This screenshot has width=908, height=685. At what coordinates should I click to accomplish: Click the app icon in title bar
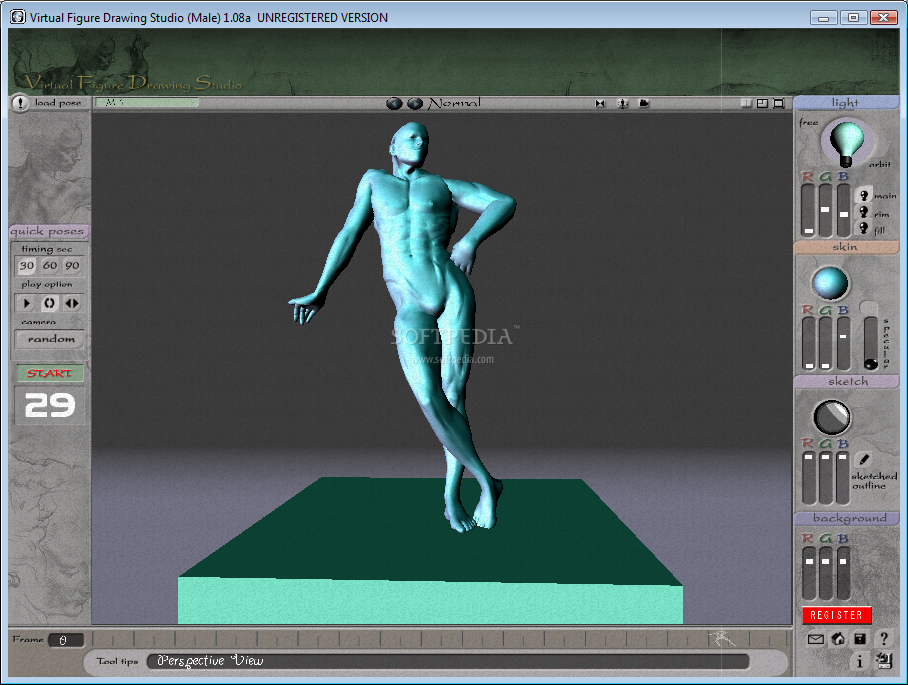tap(19, 17)
